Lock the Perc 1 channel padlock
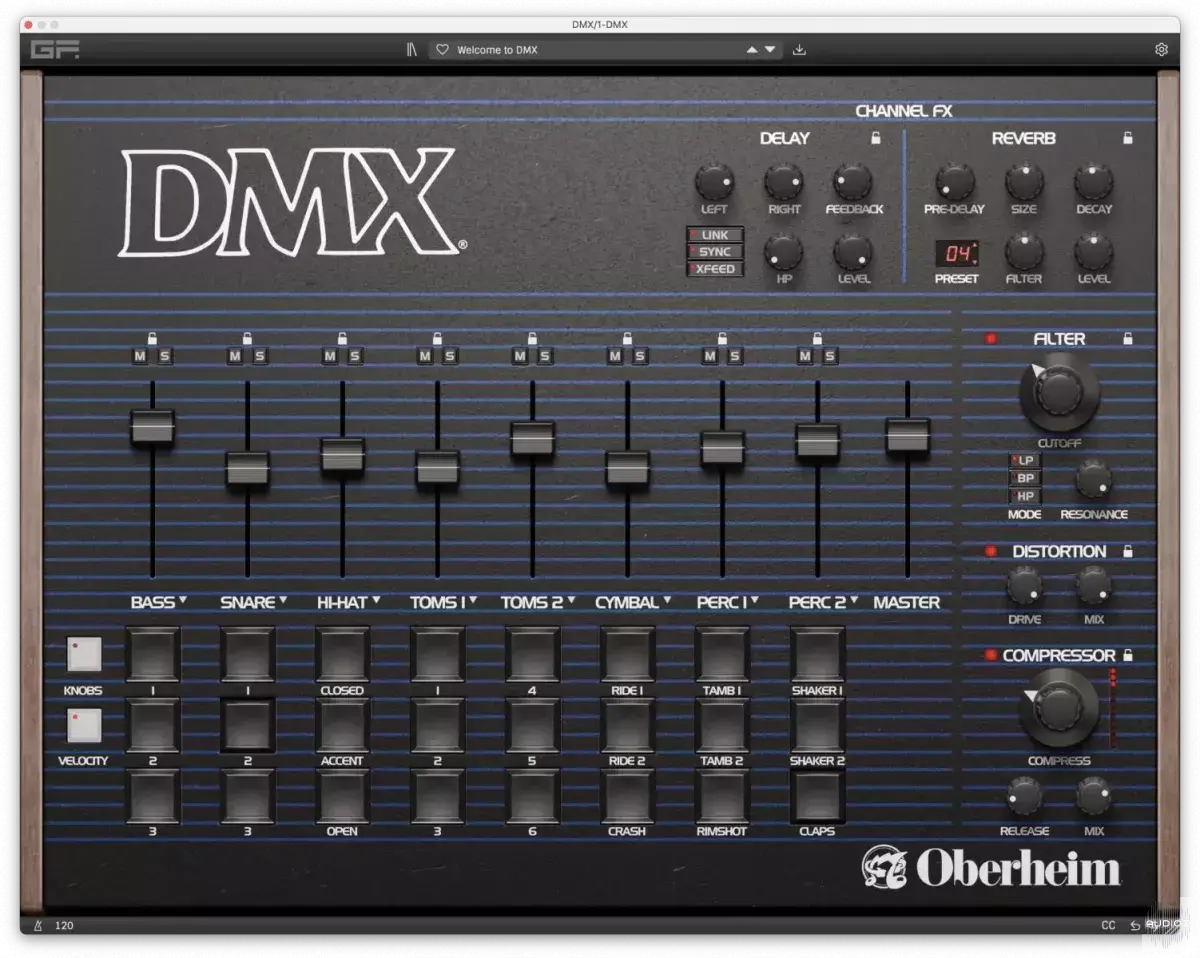Viewport: 1200px width, 958px height. [722, 338]
